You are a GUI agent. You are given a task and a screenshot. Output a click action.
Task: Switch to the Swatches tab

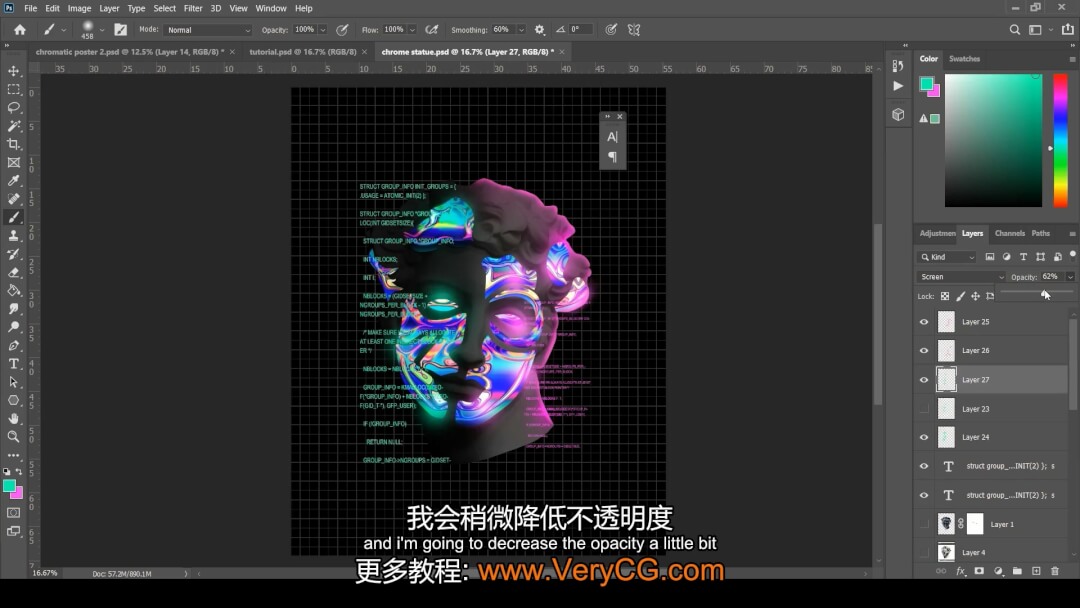pyautogui.click(x=964, y=59)
